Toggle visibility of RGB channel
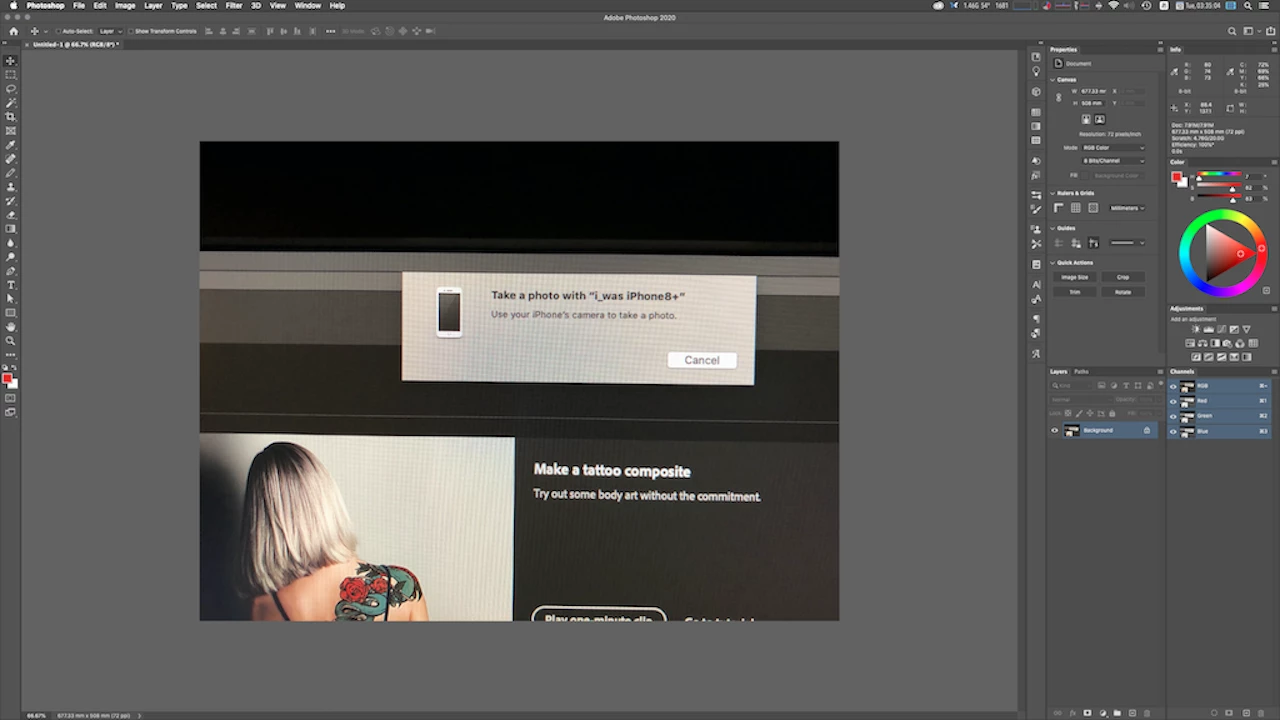Image resolution: width=1280 pixels, height=720 pixels. click(x=1173, y=385)
